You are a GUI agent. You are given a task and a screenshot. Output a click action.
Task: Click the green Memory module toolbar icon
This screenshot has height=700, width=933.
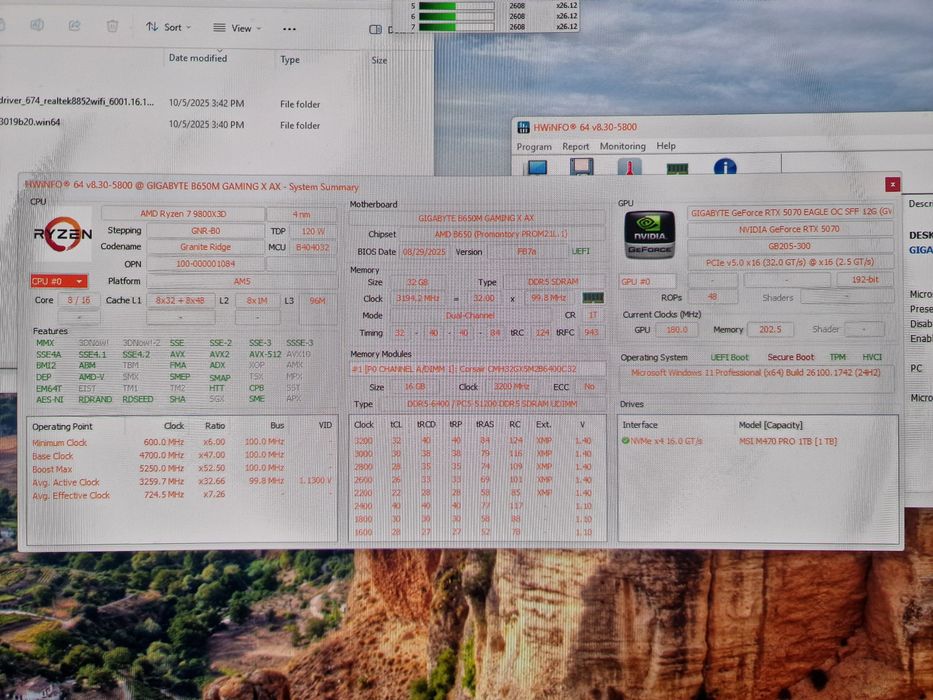[677, 168]
